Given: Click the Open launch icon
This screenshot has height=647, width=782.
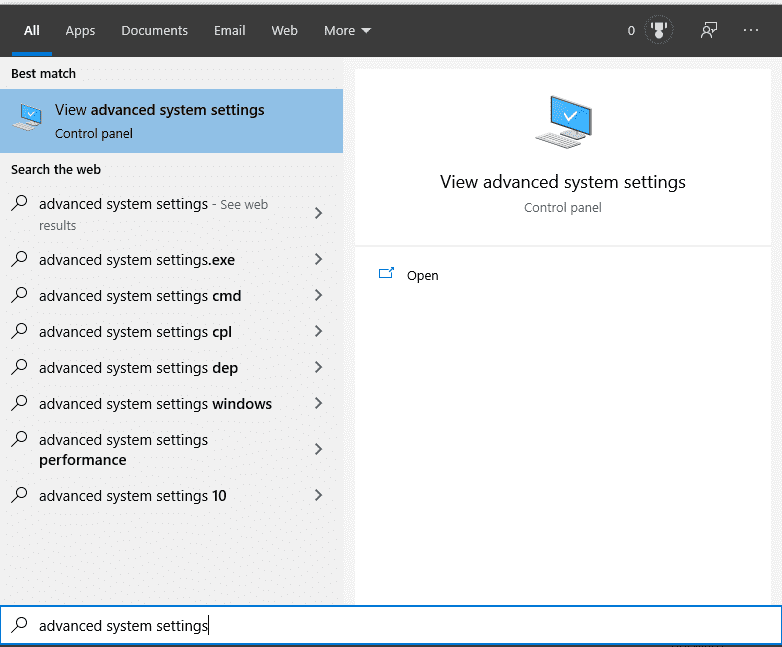Looking at the screenshot, I should point(386,273).
